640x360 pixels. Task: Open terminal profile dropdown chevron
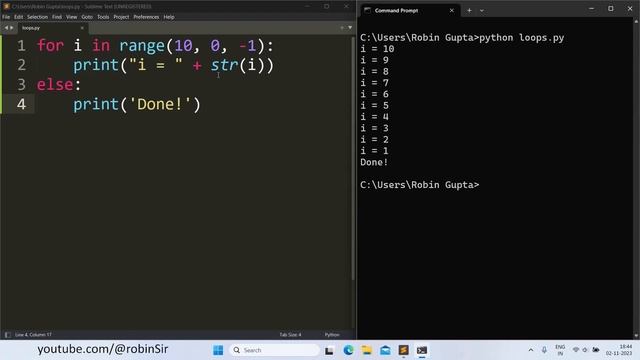482,11
